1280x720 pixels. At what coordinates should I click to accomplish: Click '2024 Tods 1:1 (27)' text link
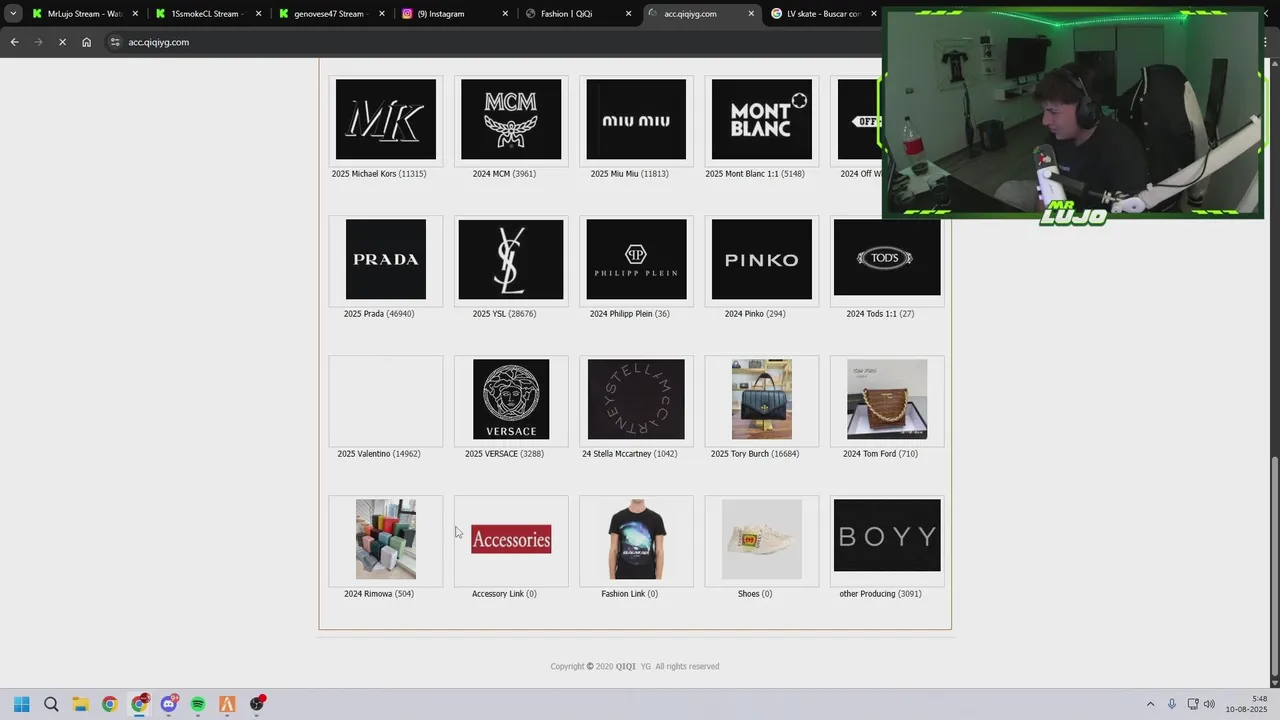[x=880, y=314]
